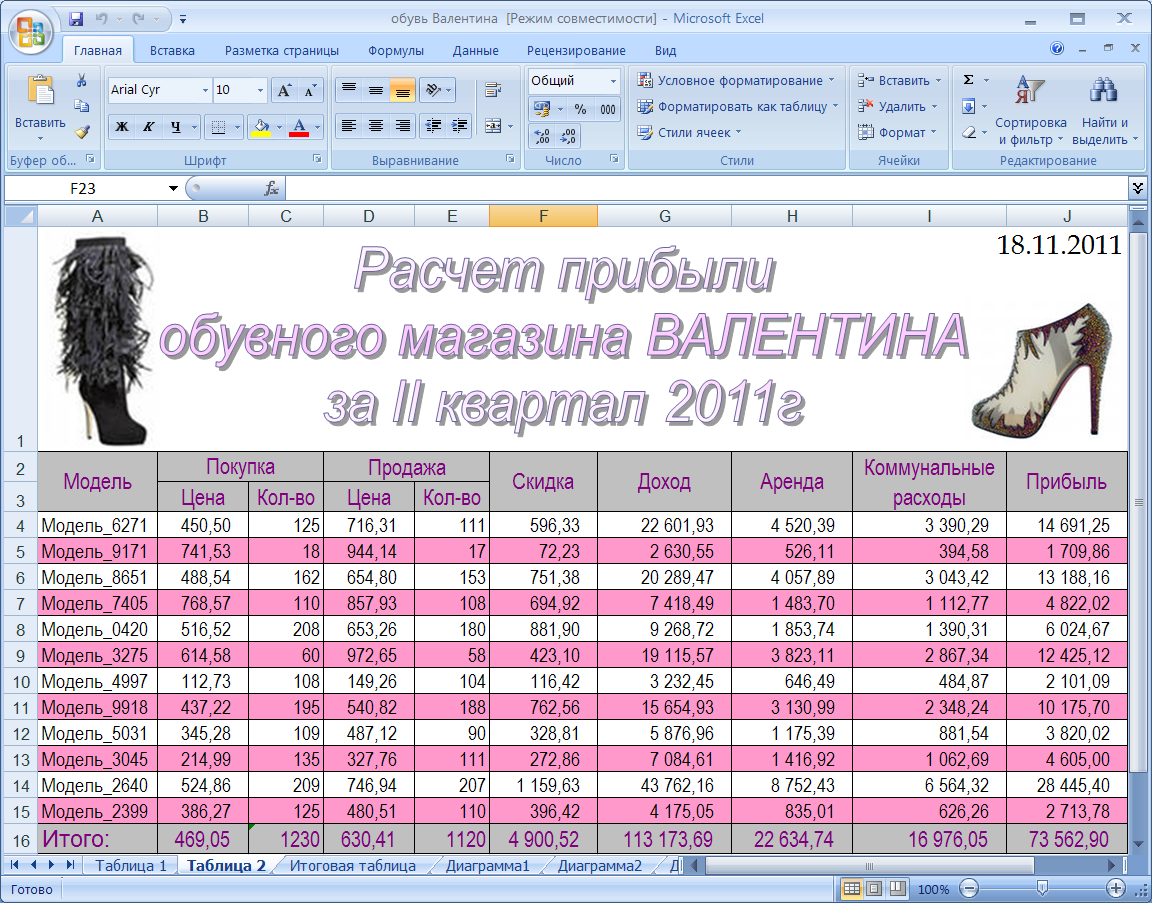Expand the formula bar chevron

tap(1137, 188)
